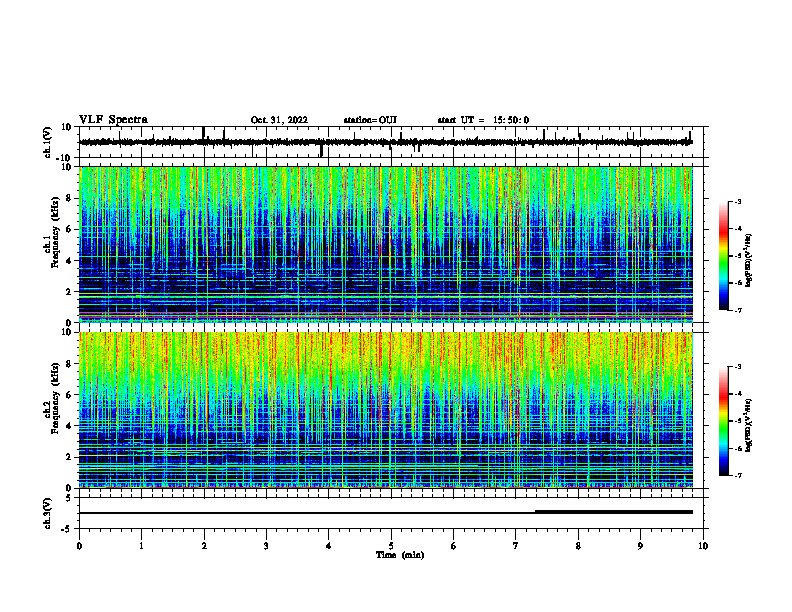Click the ch.2 spectrogram color scale bar
The height and width of the screenshot is (612, 792).
(x=723, y=421)
